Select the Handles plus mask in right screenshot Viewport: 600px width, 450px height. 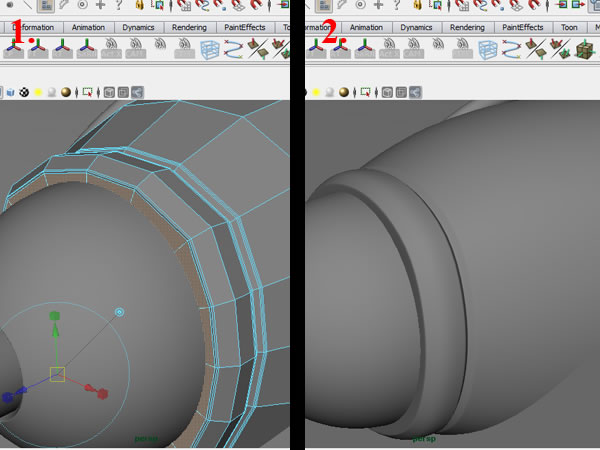point(379,5)
